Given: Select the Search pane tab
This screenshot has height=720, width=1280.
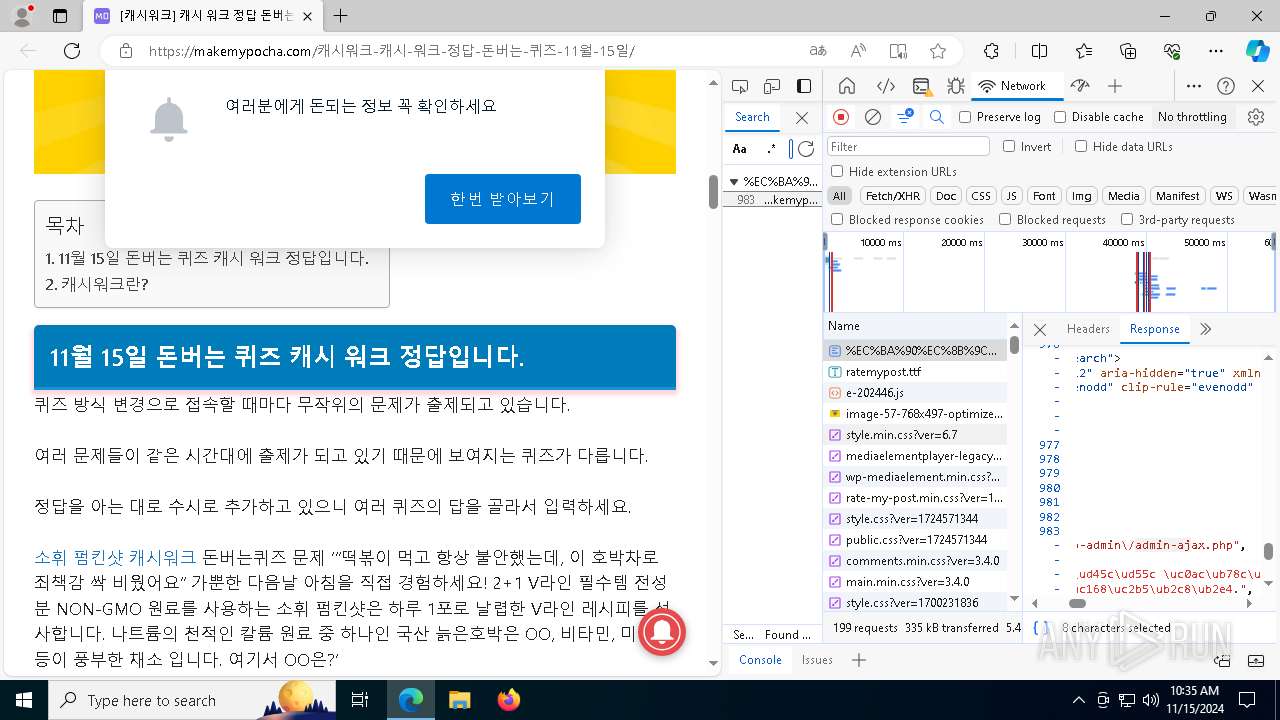Looking at the screenshot, I should [752, 117].
